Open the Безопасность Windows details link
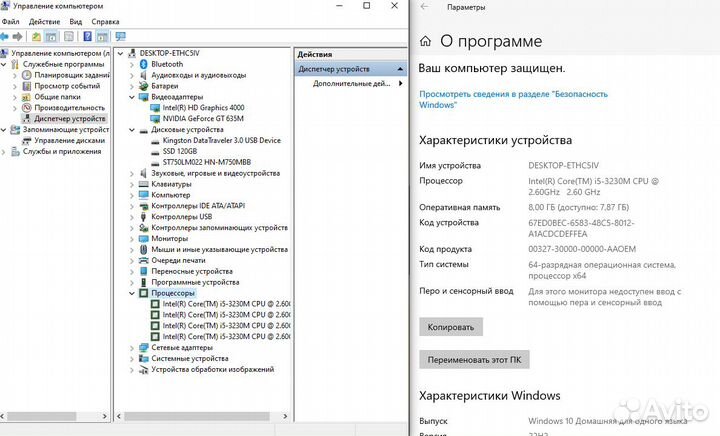720x436 pixels. pyautogui.click(x=513, y=99)
